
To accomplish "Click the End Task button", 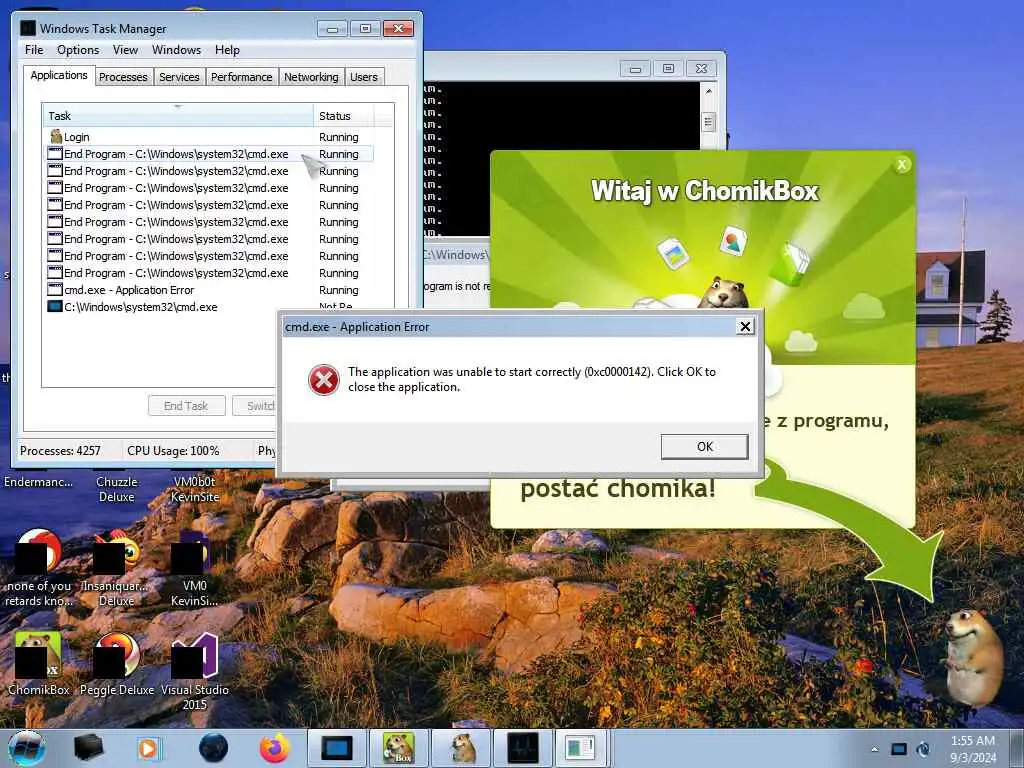I will coord(186,406).
